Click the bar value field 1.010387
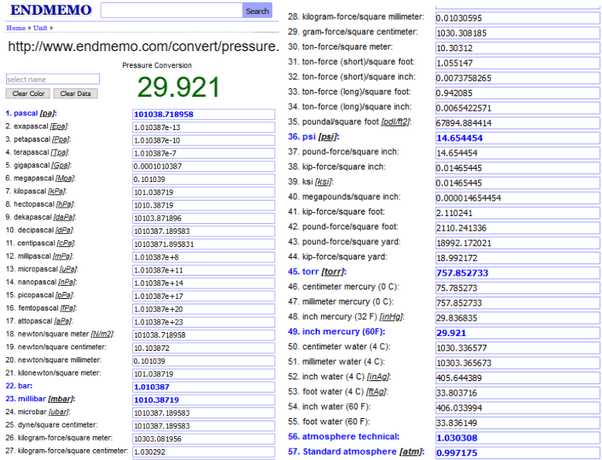 [203, 387]
